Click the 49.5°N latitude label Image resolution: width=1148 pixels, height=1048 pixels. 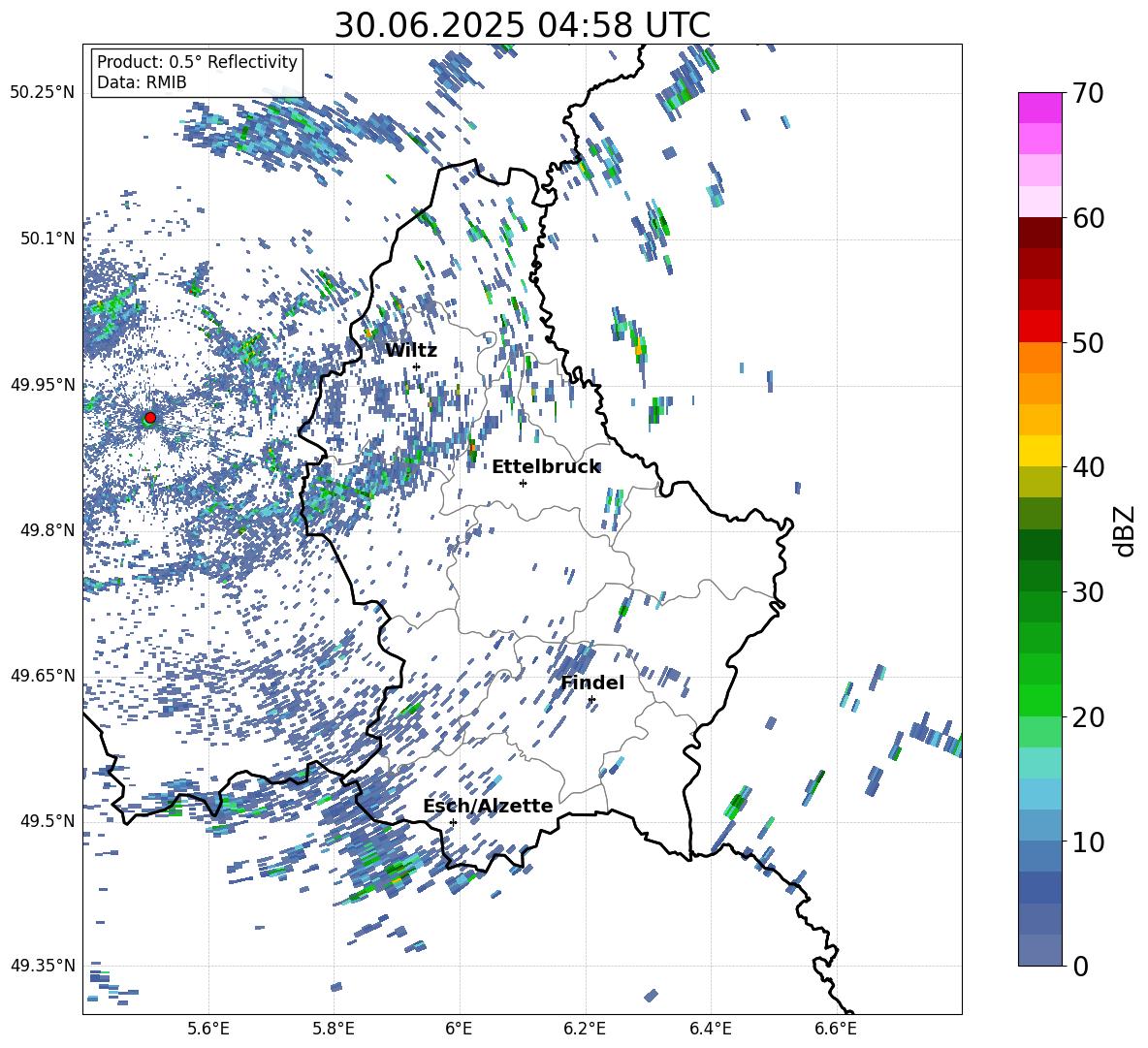[48, 820]
